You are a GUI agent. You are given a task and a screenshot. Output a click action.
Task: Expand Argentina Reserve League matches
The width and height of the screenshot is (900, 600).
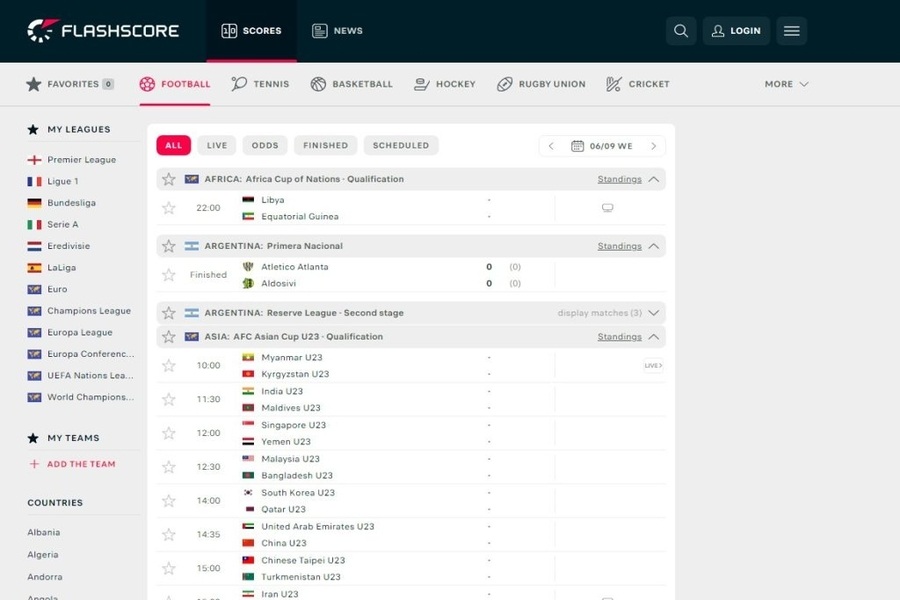click(653, 313)
